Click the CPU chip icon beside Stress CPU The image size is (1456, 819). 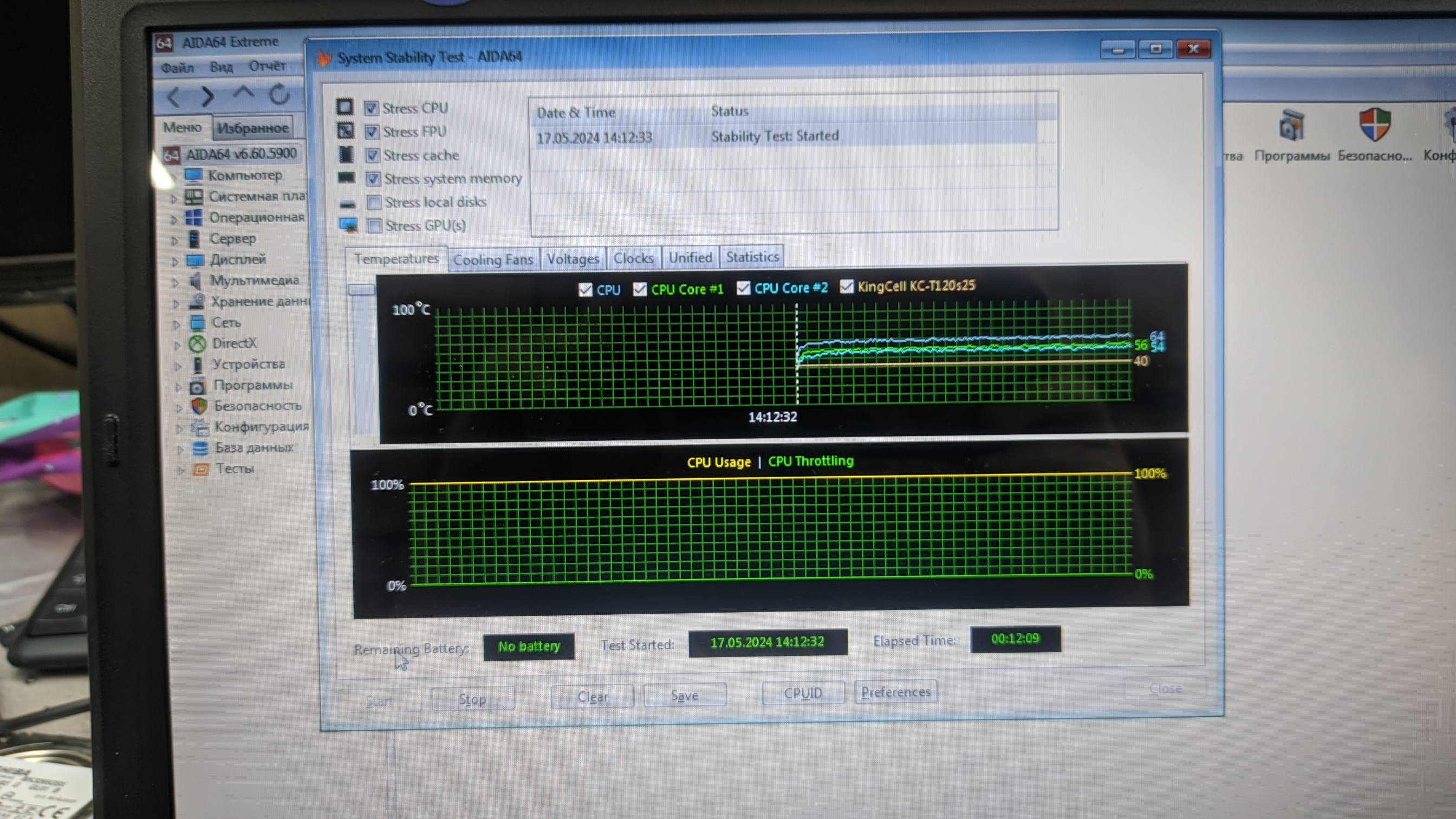[345, 107]
